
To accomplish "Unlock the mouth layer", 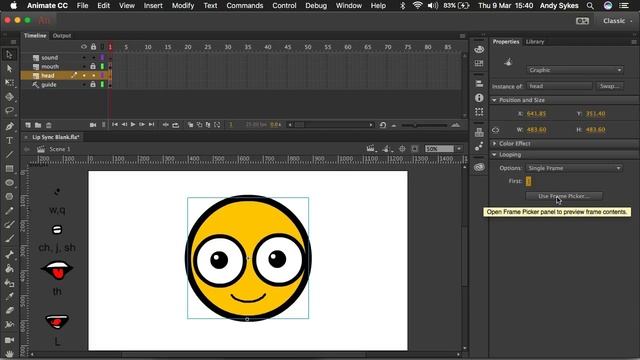I will click(93, 66).
